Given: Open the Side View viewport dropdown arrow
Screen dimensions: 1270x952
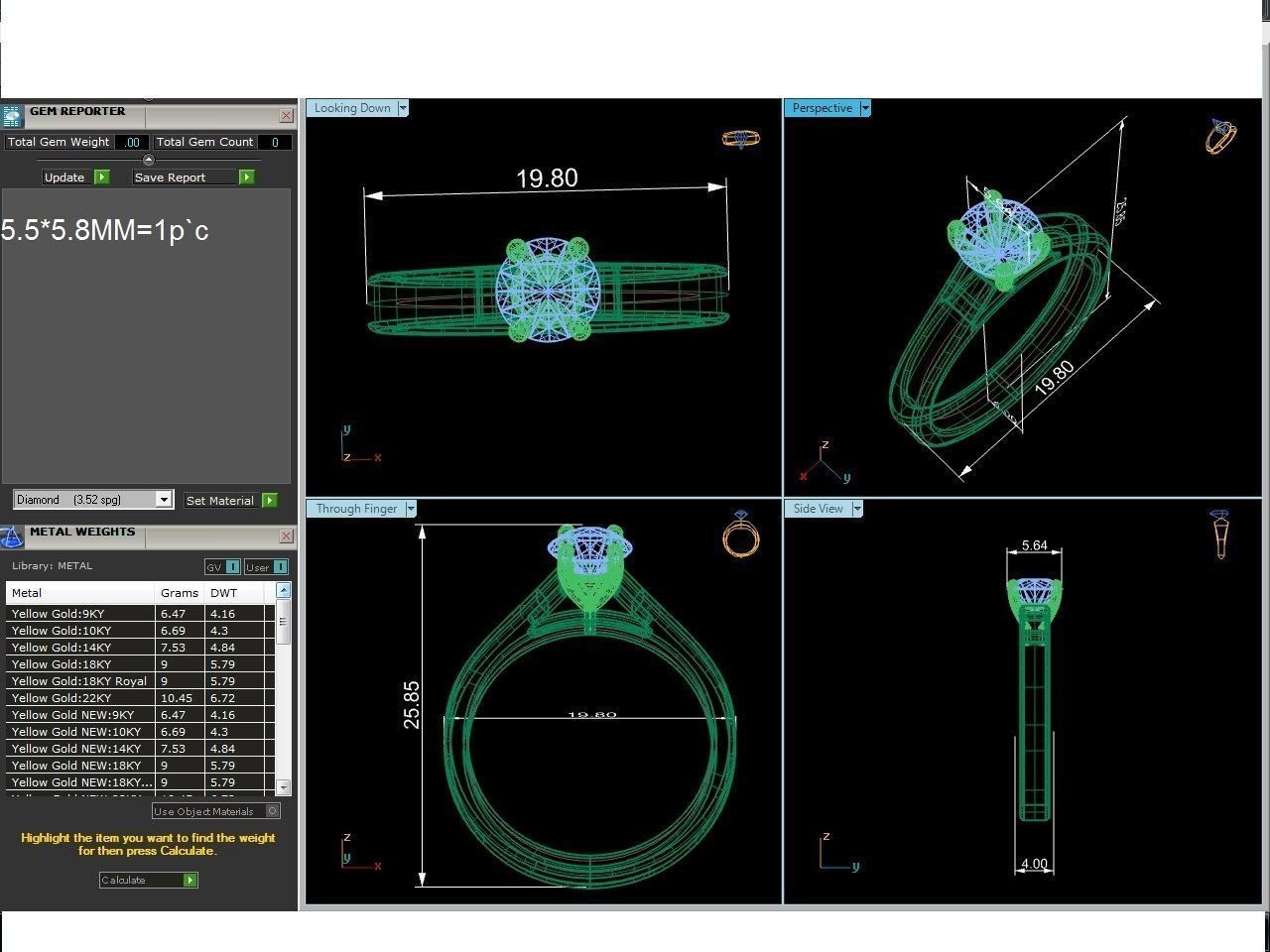Looking at the screenshot, I should pyautogui.click(x=857, y=509).
